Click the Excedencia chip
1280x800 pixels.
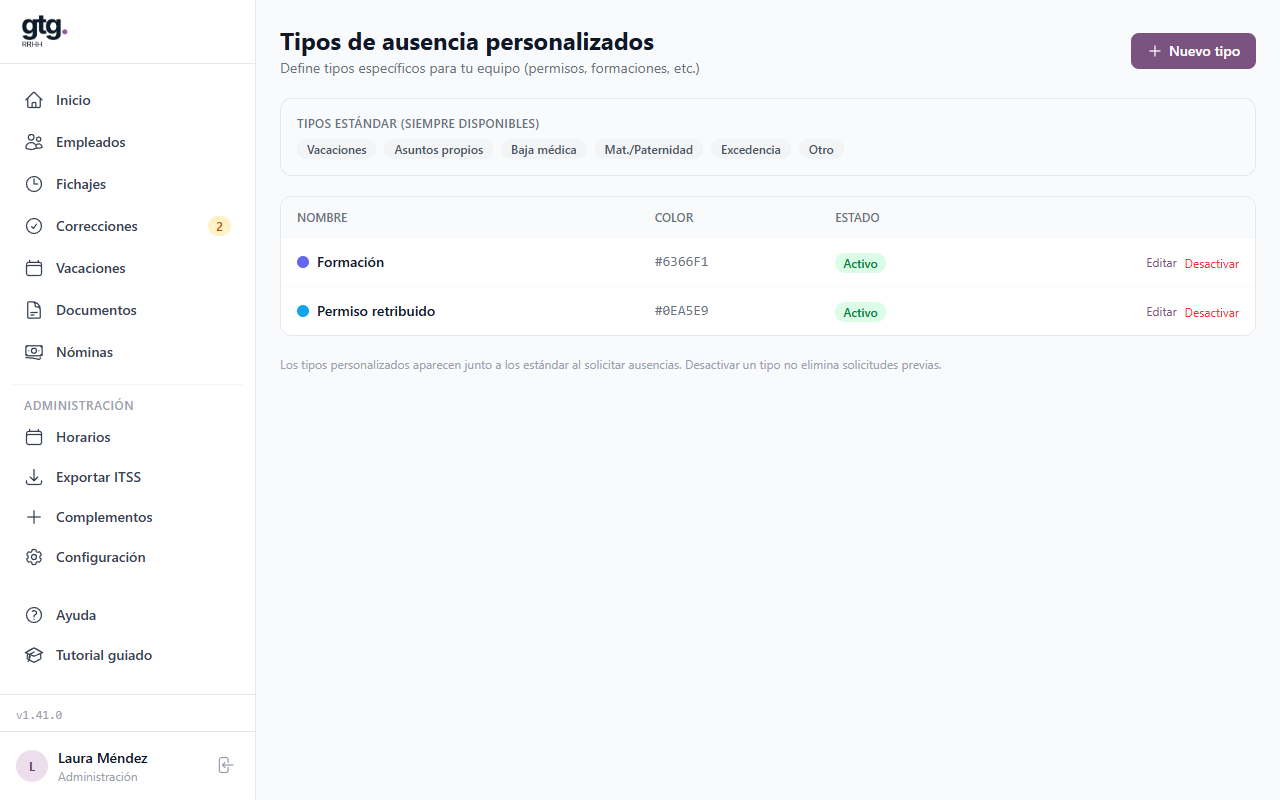[751, 150]
